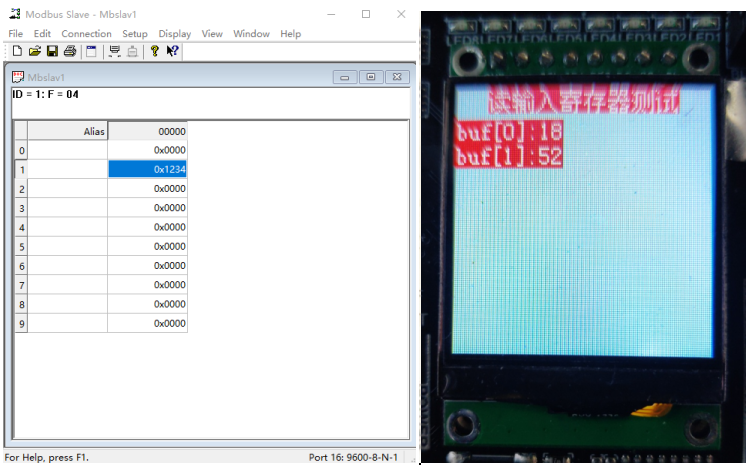Image resolution: width=751 pixels, height=467 pixels.
Task: Close the Mbslav1 child window
Action: coord(397,77)
